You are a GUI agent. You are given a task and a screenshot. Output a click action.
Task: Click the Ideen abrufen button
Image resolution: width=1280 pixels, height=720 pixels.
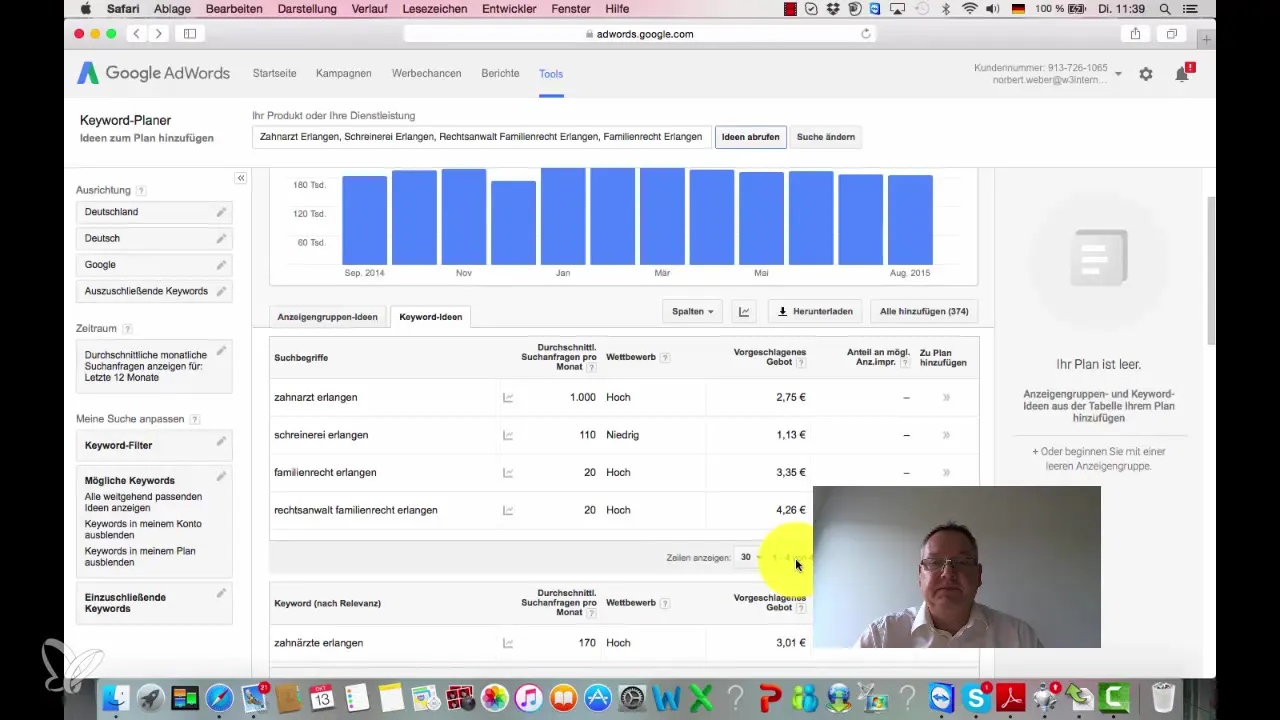[751, 137]
